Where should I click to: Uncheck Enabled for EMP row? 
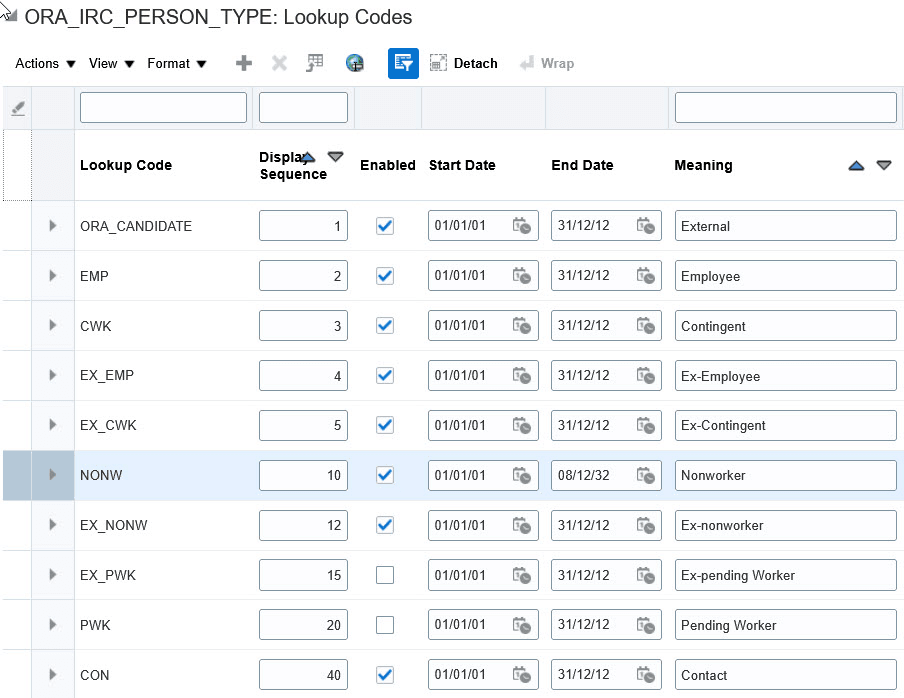click(x=385, y=276)
